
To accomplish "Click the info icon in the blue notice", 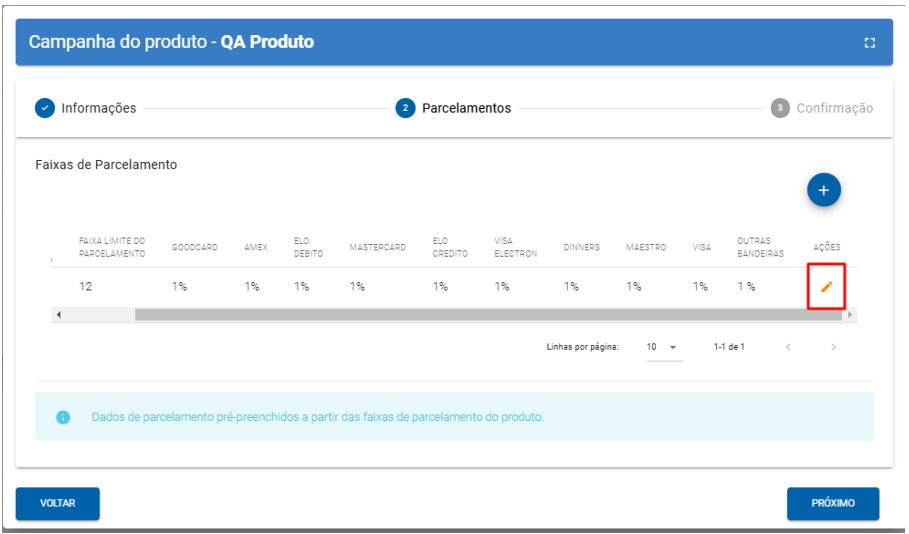I will [63, 417].
